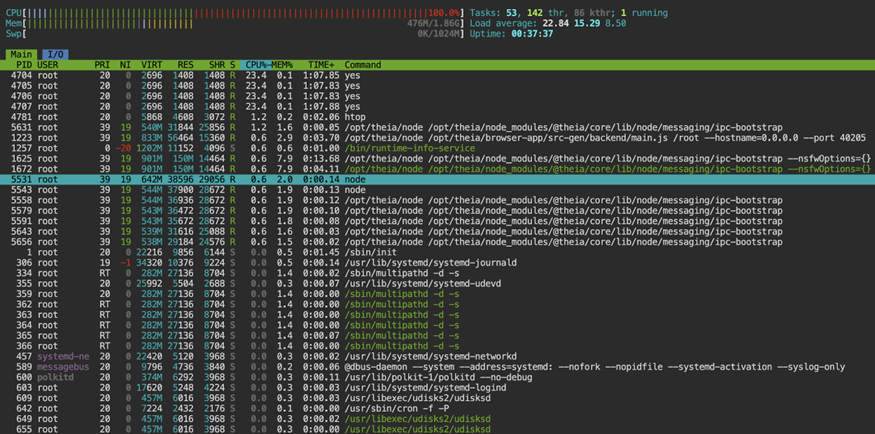
Task: Switch to the Main tab
Action: pyautogui.click(x=22, y=55)
